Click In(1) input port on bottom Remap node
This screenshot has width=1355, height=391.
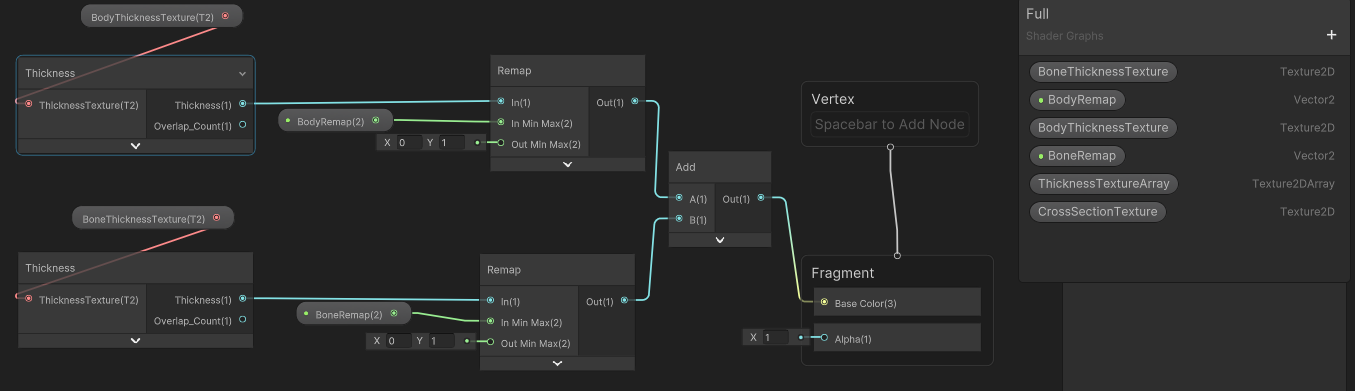pyautogui.click(x=490, y=300)
